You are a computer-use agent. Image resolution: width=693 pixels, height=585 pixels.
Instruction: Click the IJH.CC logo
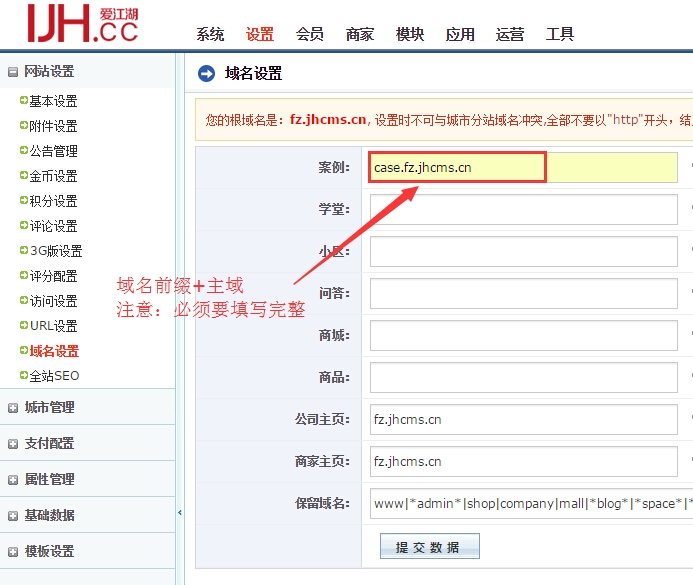[82, 24]
